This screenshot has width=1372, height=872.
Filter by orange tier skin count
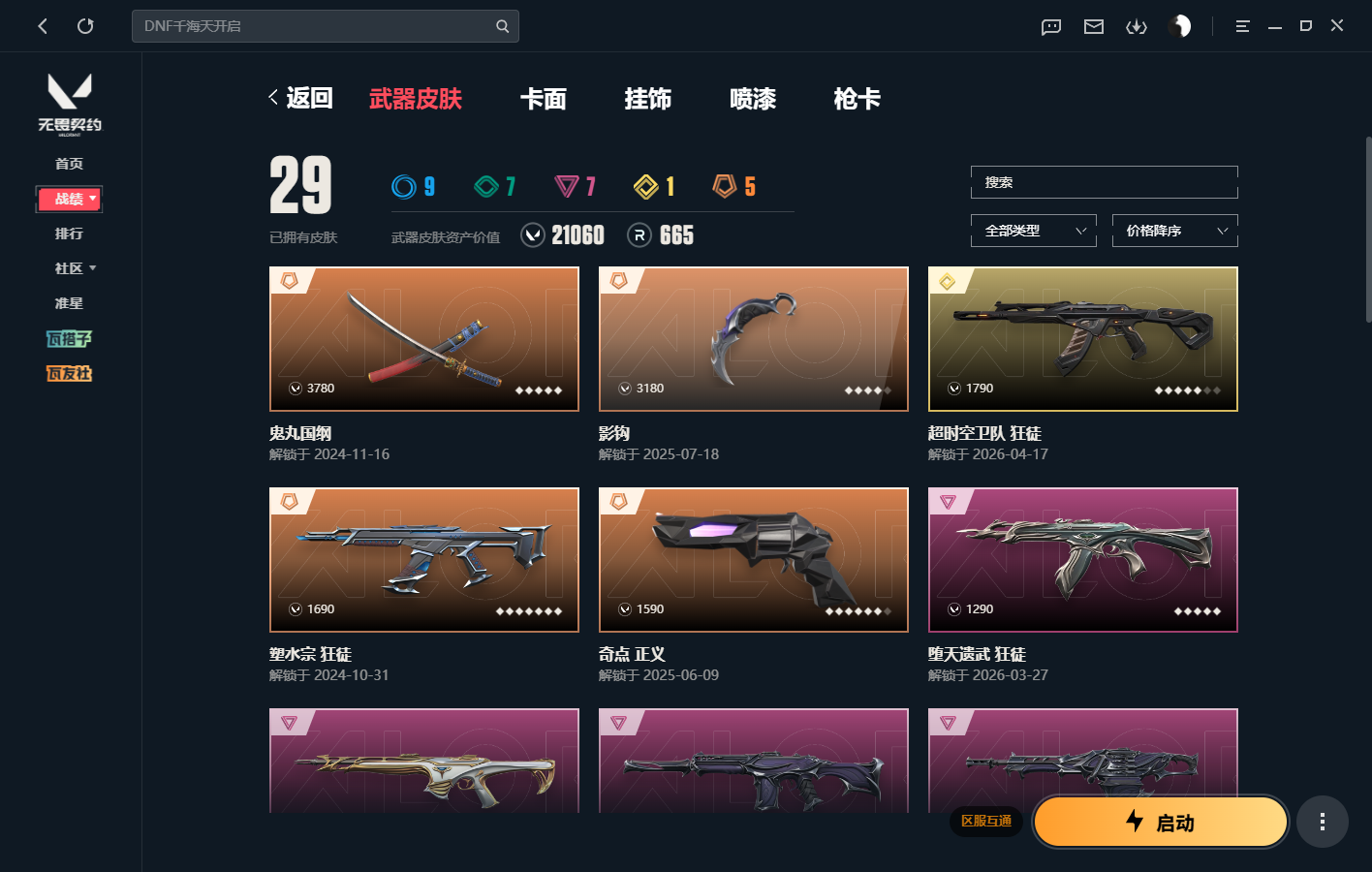click(734, 186)
